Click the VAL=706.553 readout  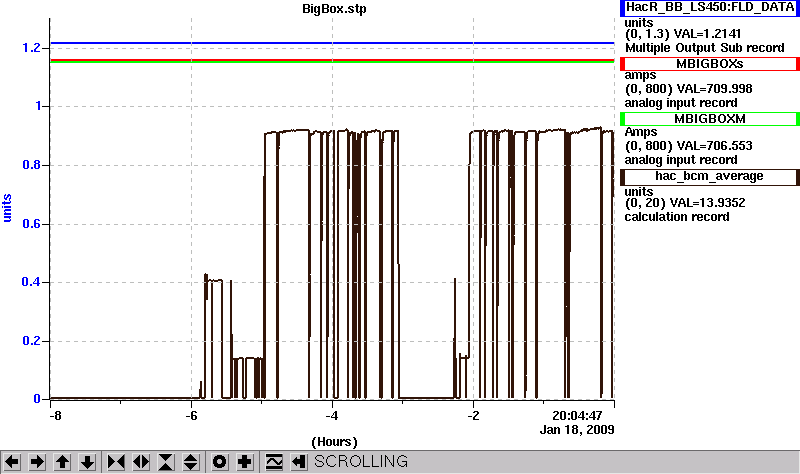pyautogui.click(x=714, y=146)
